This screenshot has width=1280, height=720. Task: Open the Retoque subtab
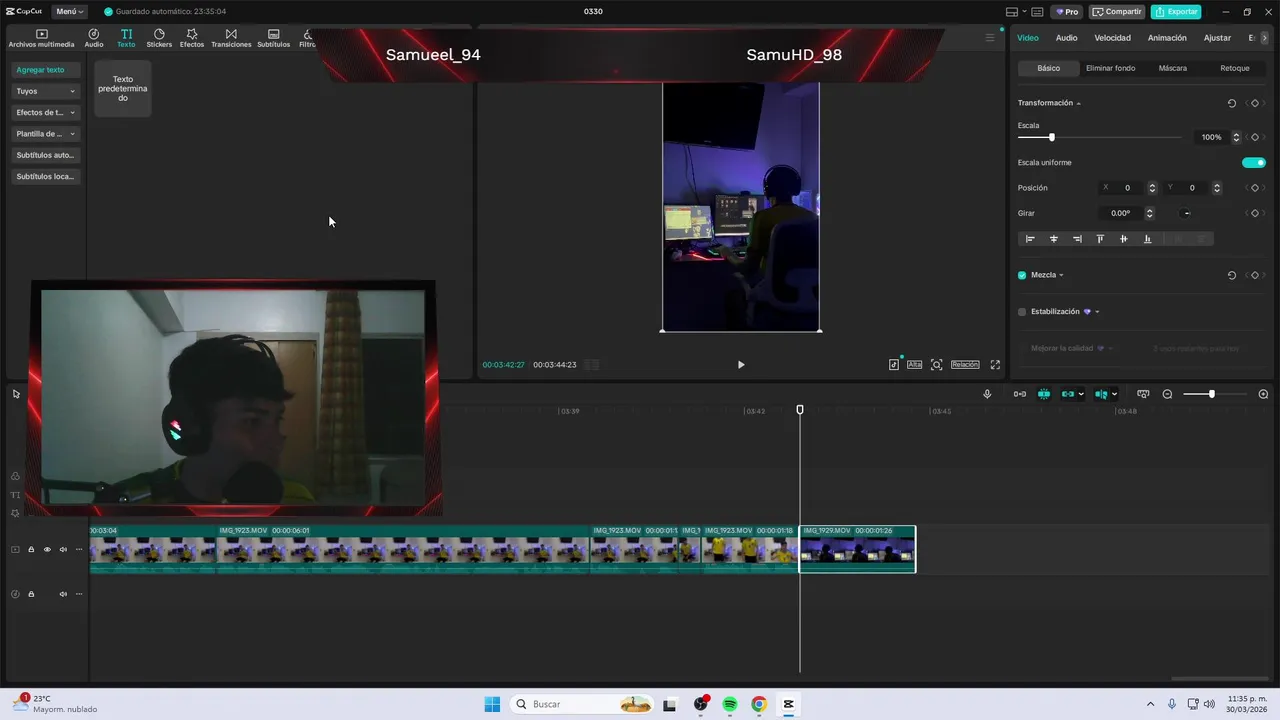pyautogui.click(x=1234, y=68)
